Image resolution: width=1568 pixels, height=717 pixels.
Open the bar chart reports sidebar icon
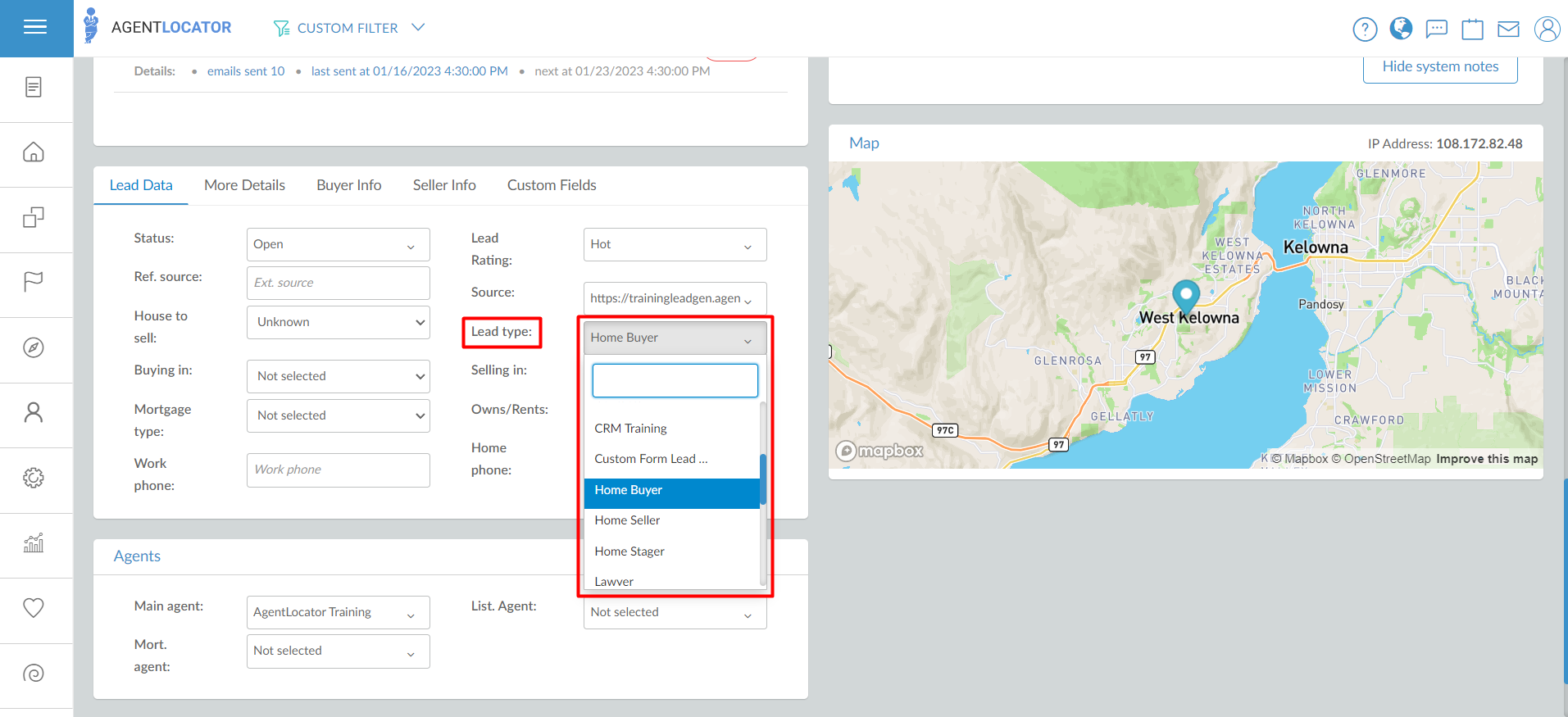[34, 542]
